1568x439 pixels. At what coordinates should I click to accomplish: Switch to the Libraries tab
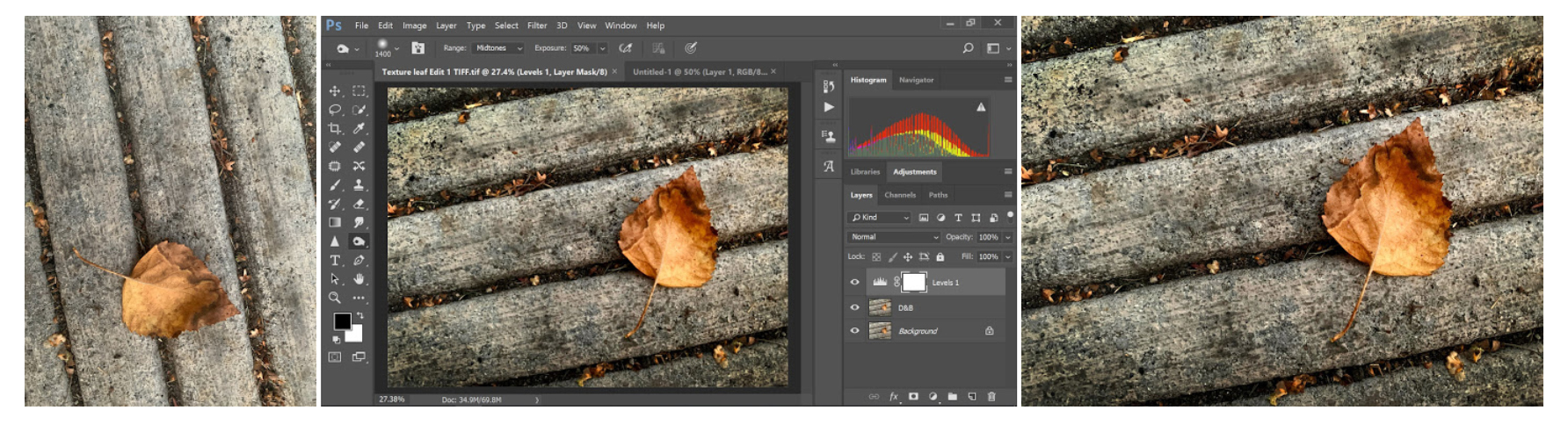pos(865,172)
